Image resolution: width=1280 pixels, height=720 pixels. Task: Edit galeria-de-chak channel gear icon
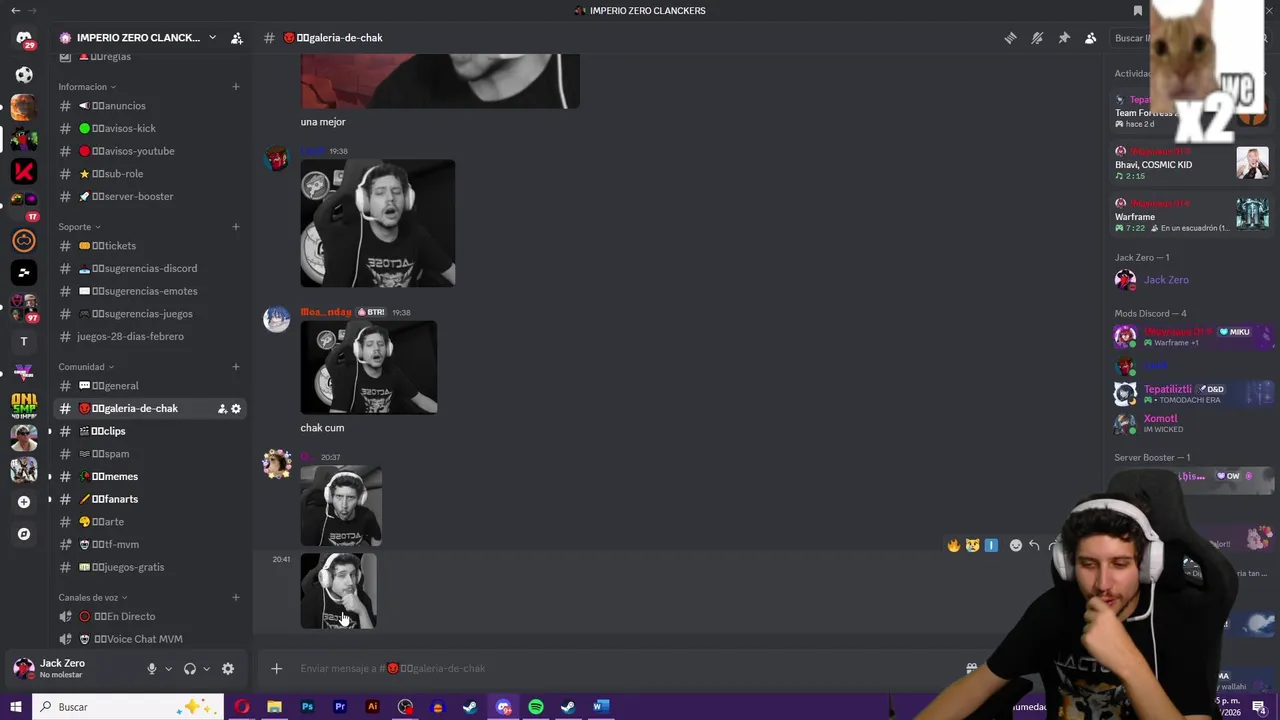coord(236,409)
